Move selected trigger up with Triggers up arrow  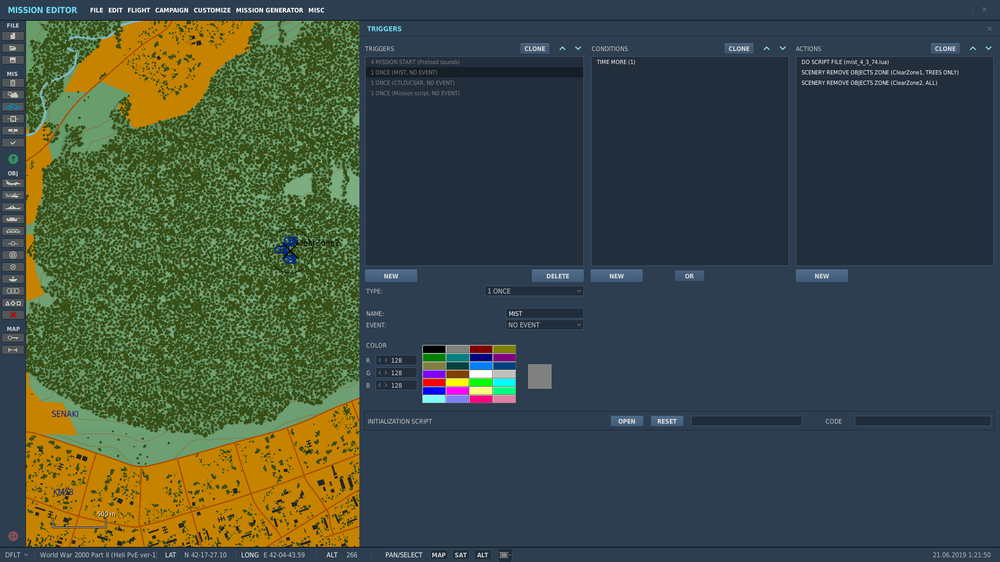(562, 48)
